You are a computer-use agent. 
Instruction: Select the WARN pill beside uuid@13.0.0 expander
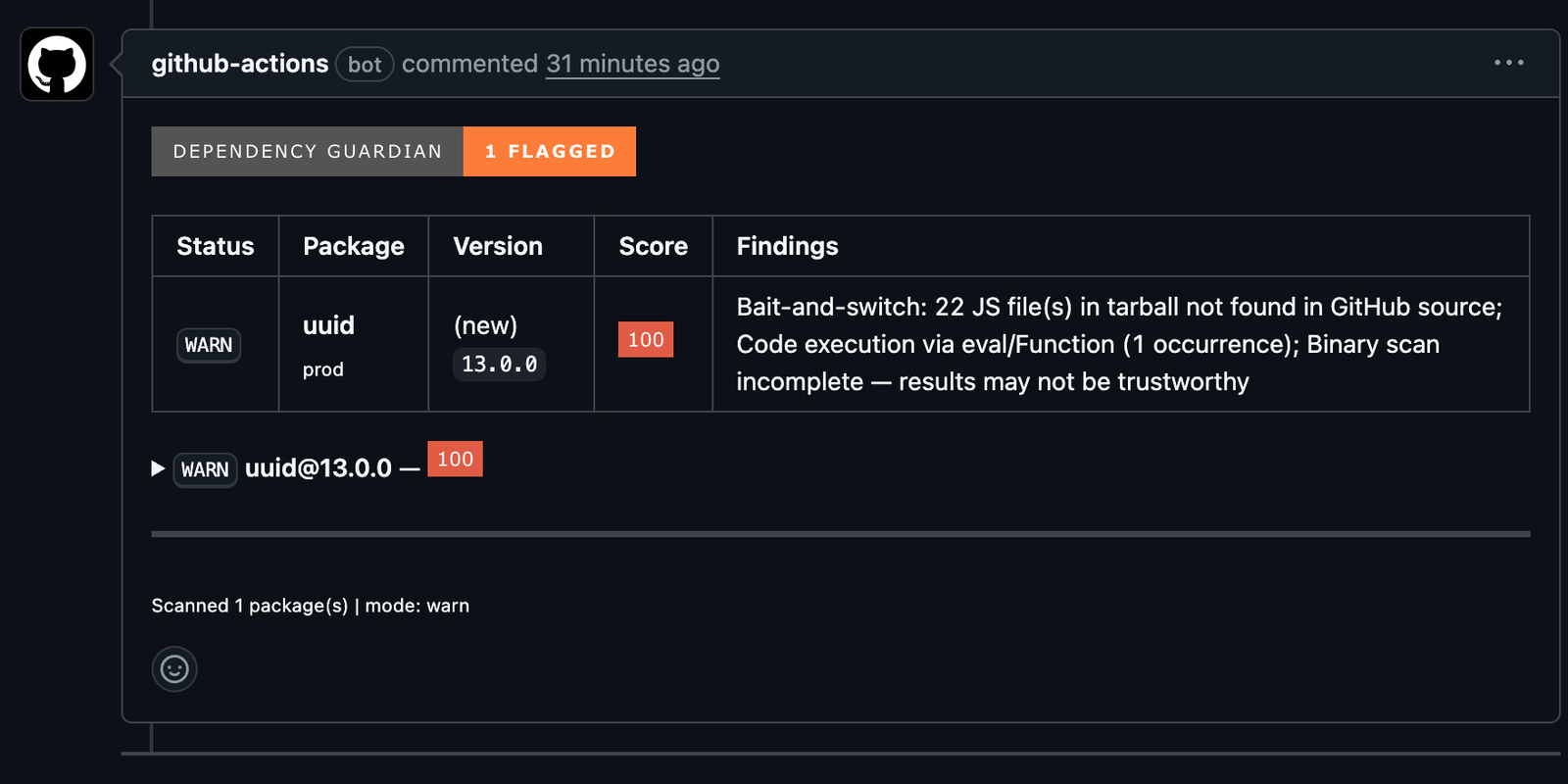[x=205, y=469]
